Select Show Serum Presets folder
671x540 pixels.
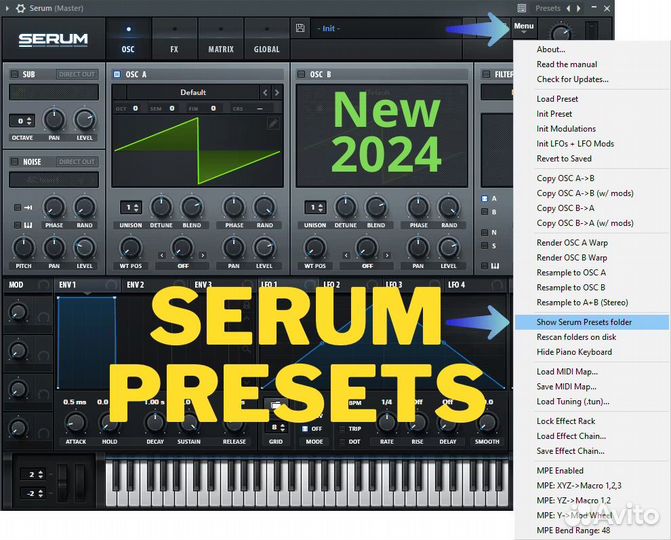591,322
